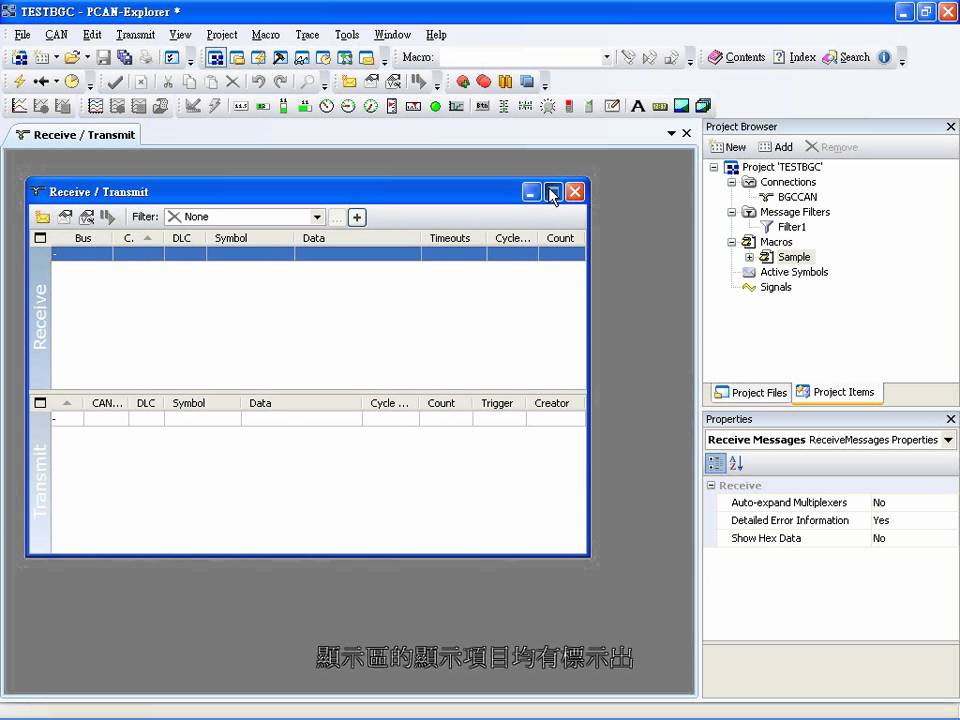The image size is (960, 720).
Task: Collapse the Connections tree node
Action: coord(732,182)
